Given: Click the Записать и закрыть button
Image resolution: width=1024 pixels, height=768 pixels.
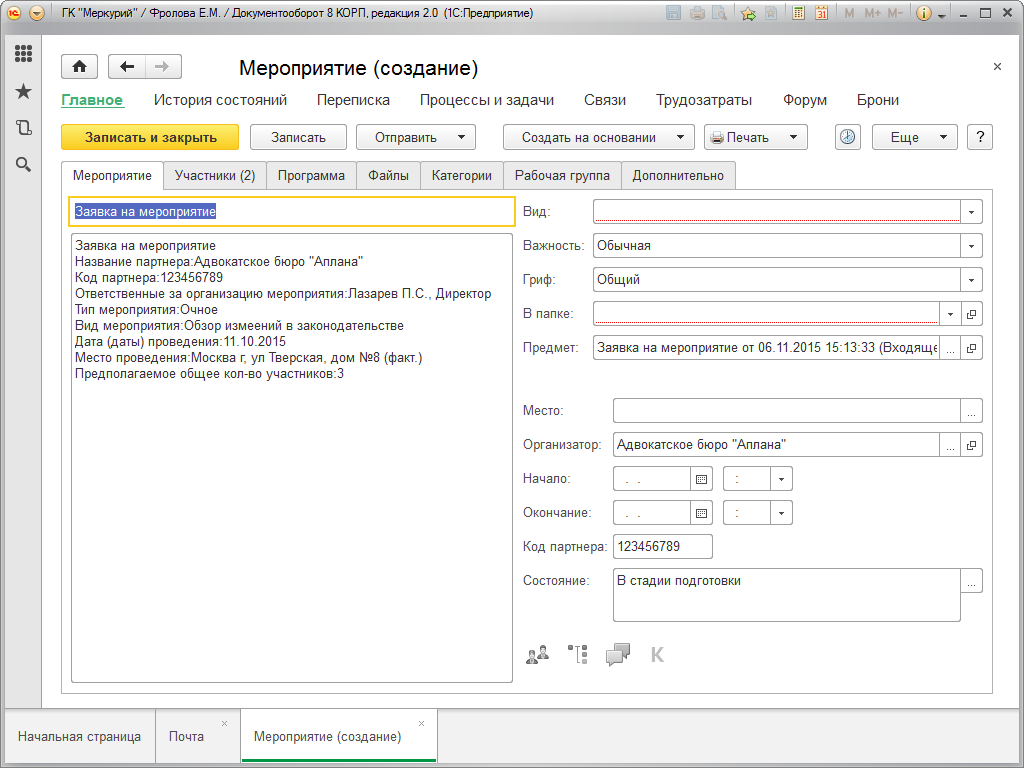Looking at the screenshot, I should pyautogui.click(x=150, y=137).
